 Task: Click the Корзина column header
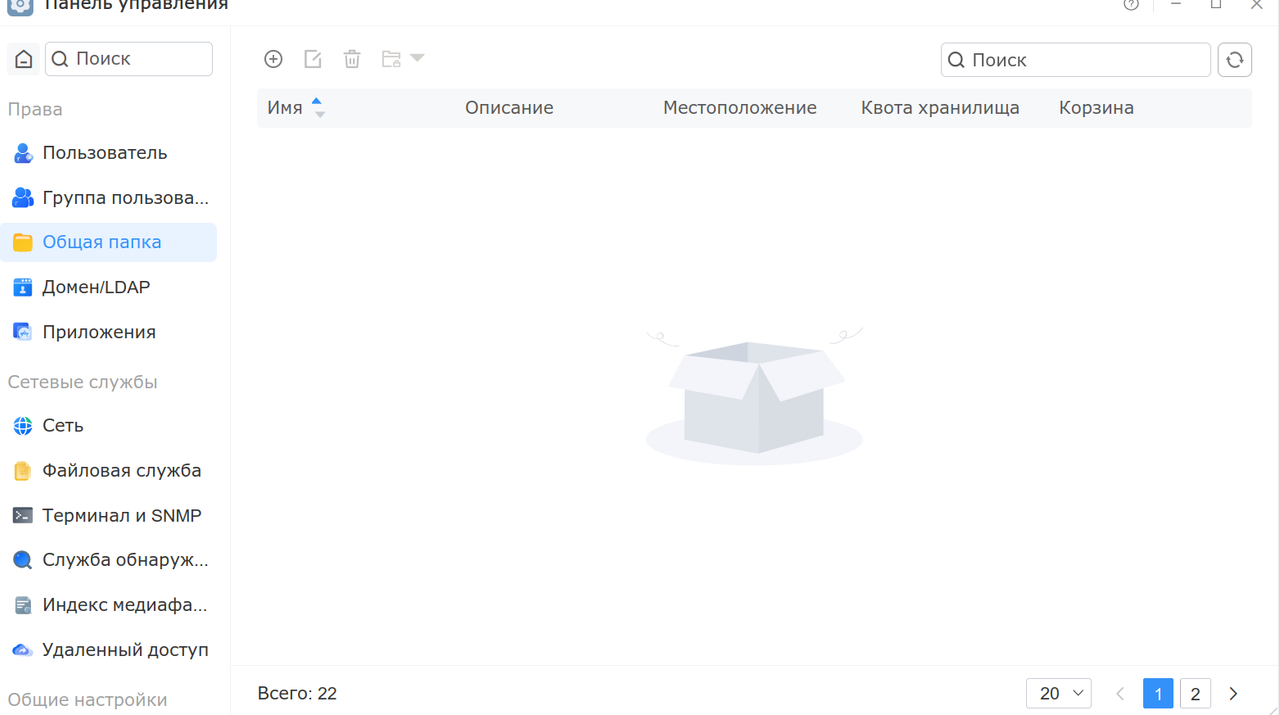1096,108
